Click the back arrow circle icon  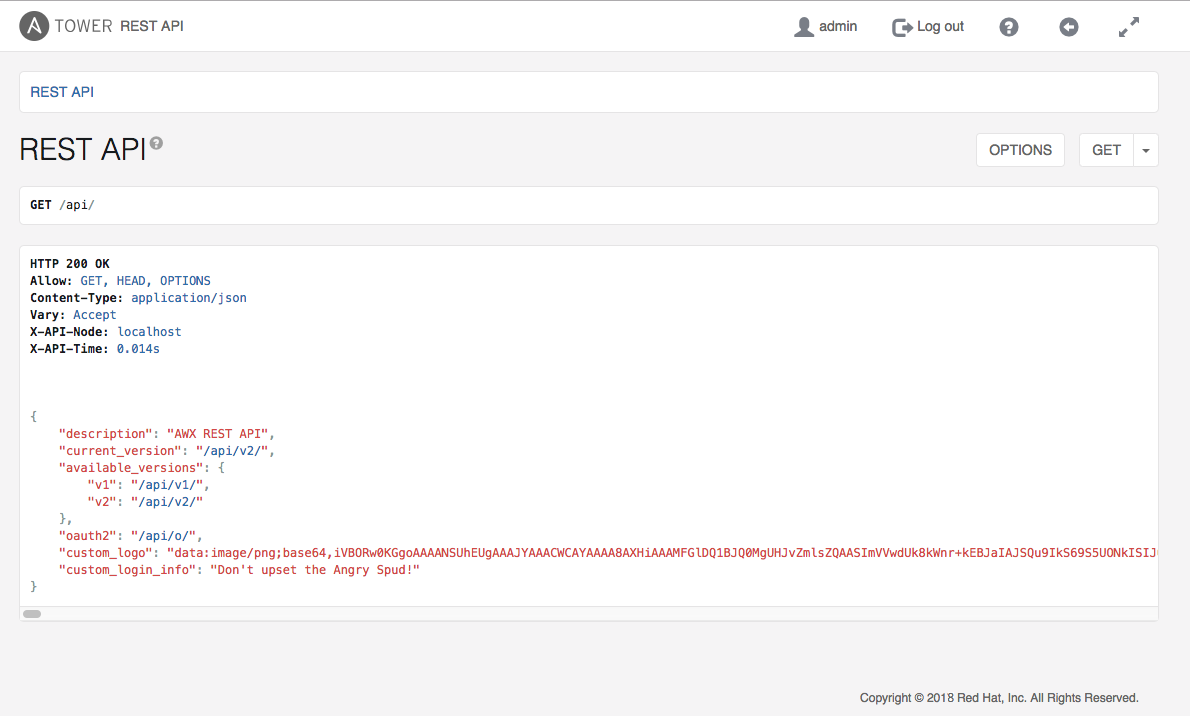tap(1069, 27)
